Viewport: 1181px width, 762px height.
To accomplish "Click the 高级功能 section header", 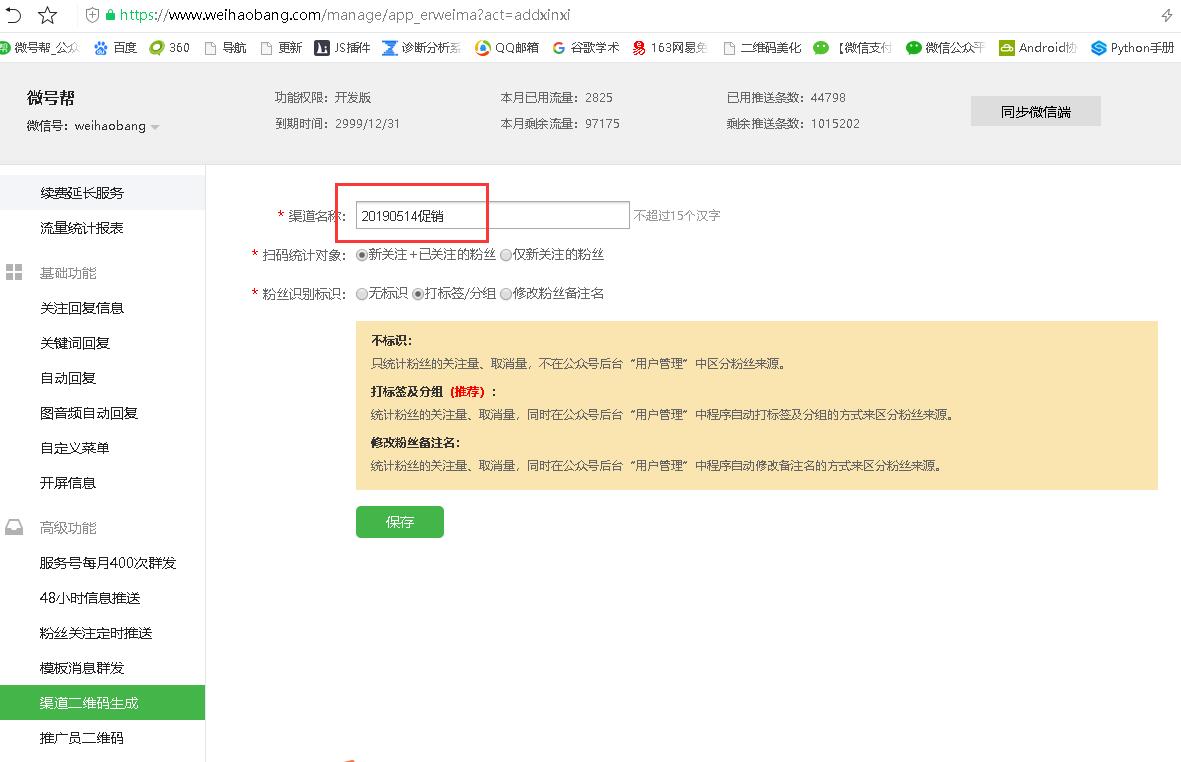I will 68,528.
